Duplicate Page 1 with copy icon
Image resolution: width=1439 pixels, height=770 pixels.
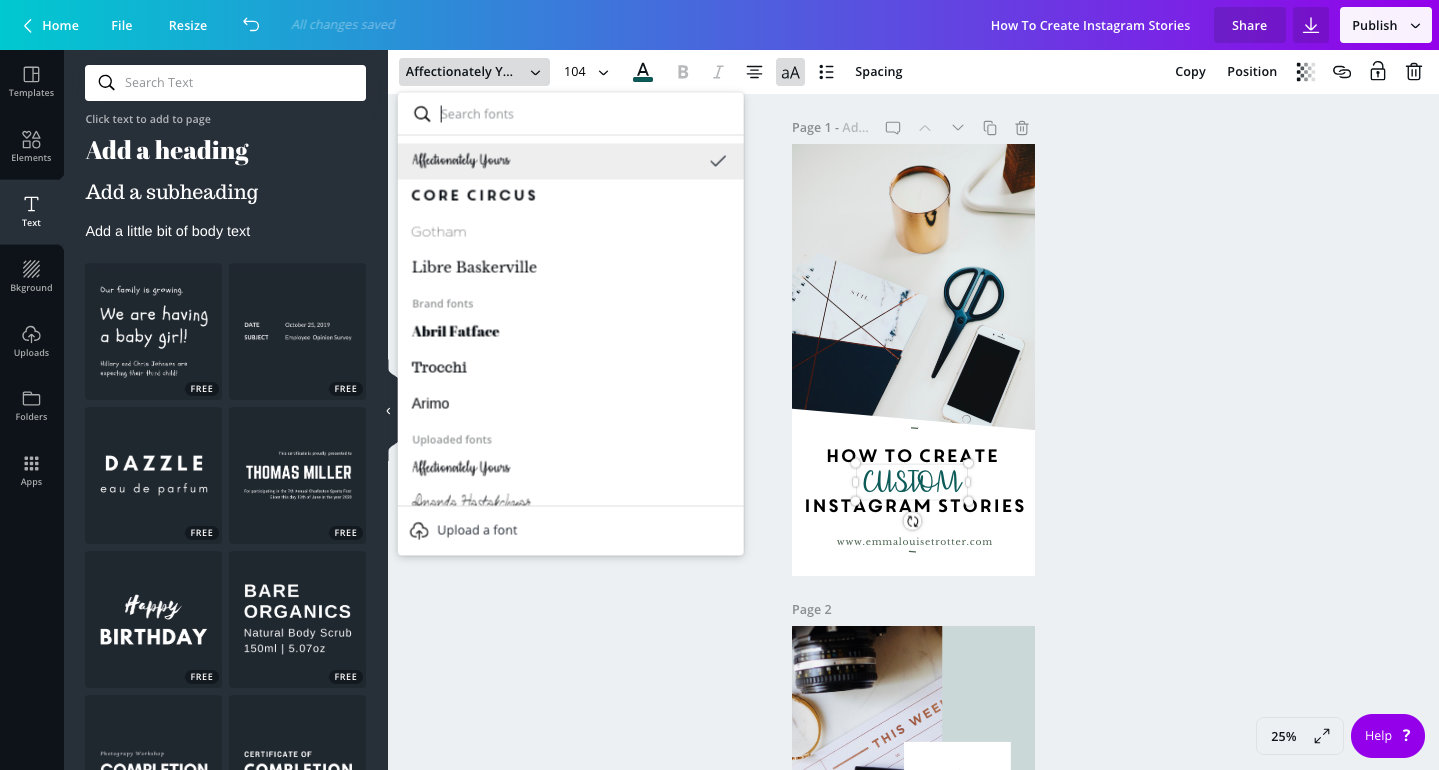pos(990,128)
